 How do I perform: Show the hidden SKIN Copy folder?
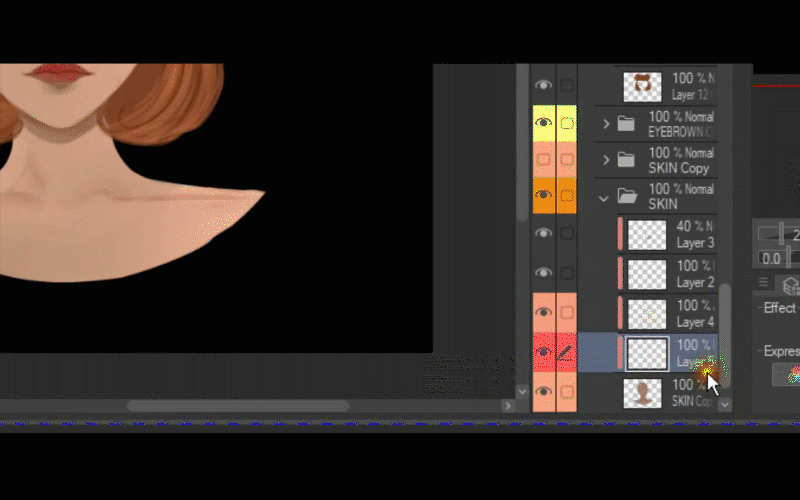click(543, 159)
